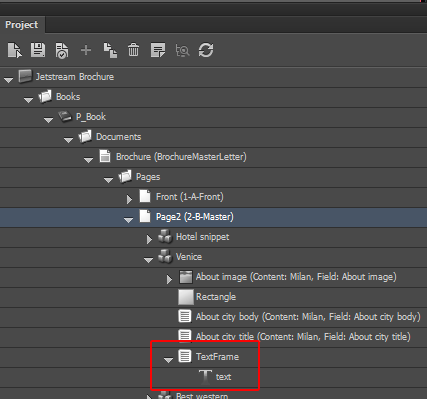Image resolution: width=427 pixels, height=399 pixels.
Task: Collapse the Jetstream Brochure root node
Action: (x=8, y=80)
